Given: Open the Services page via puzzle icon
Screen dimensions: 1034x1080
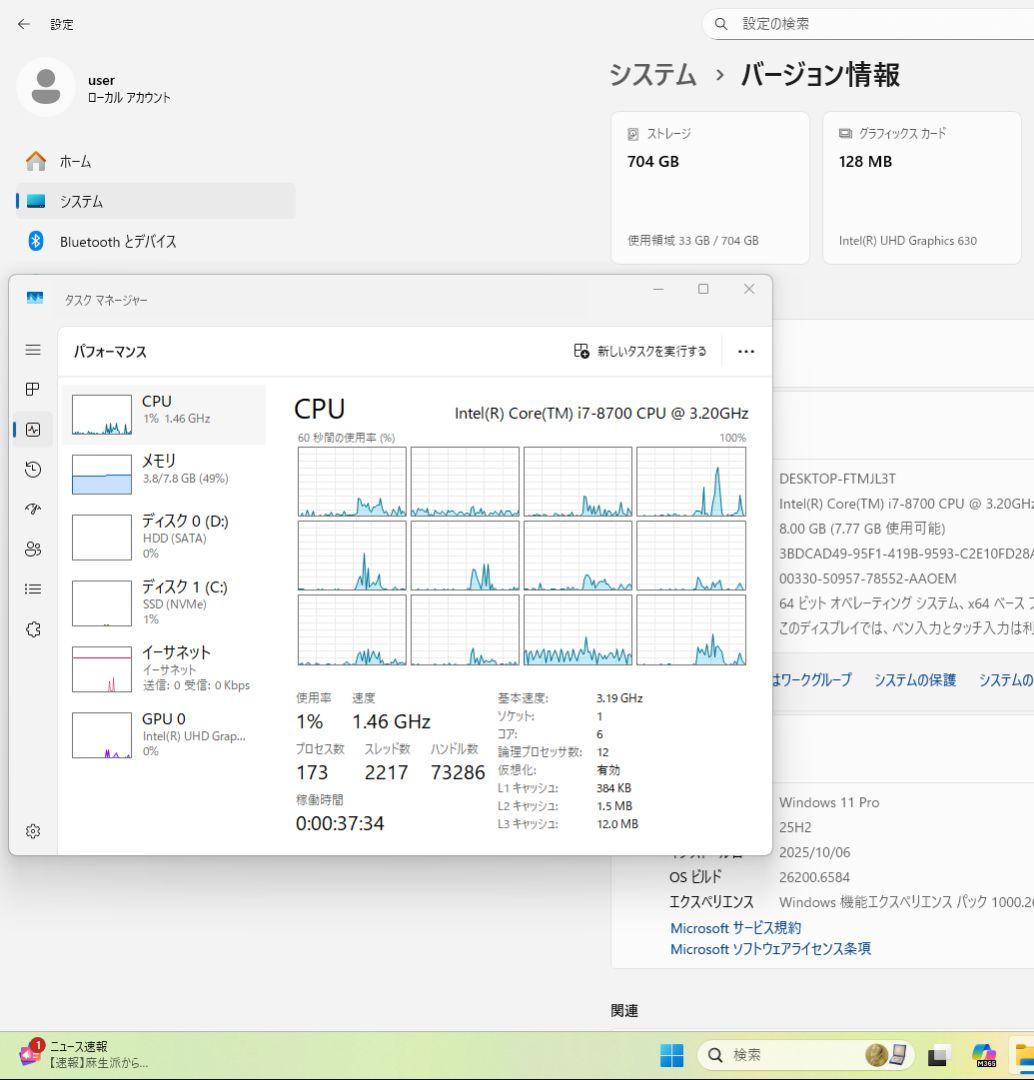Looking at the screenshot, I should pyautogui.click(x=33, y=629).
